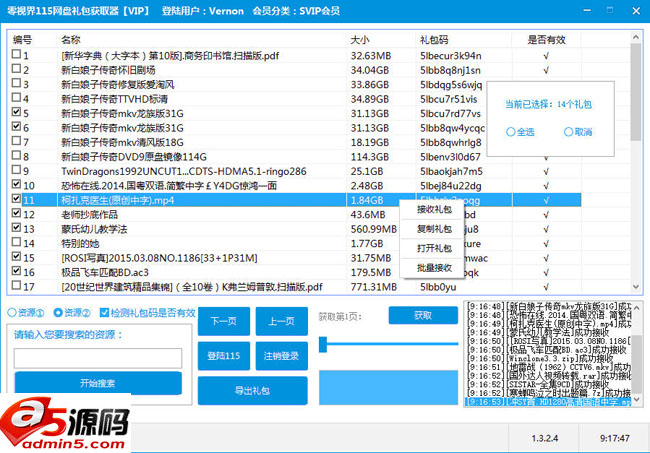Viewport: 650px width, 453px height.
Task: Click the resource search text field
Action: [x=97, y=357]
